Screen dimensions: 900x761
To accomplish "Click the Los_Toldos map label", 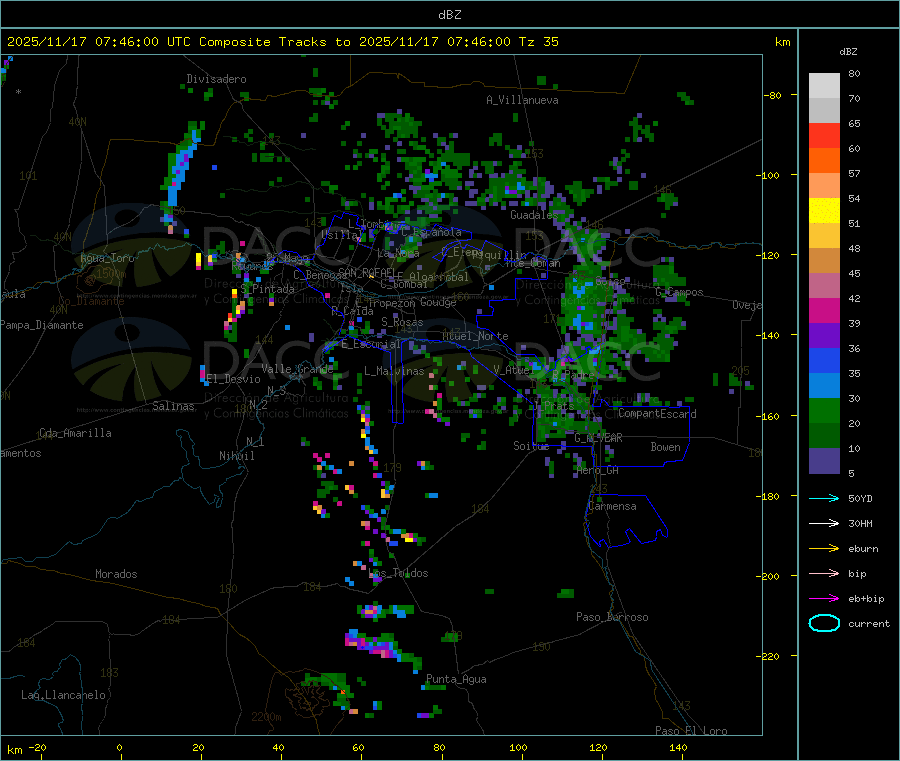I will (x=398, y=573).
